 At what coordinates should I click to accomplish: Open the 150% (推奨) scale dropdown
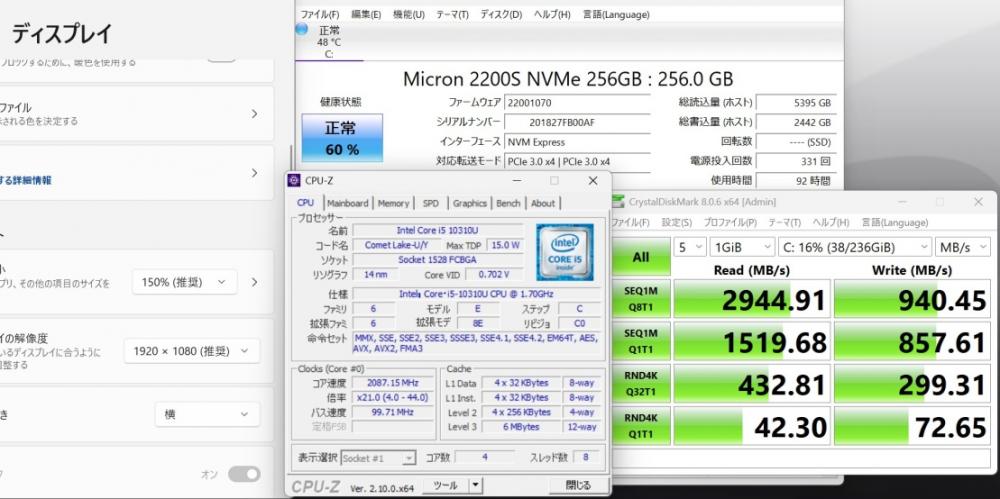[184, 282]
